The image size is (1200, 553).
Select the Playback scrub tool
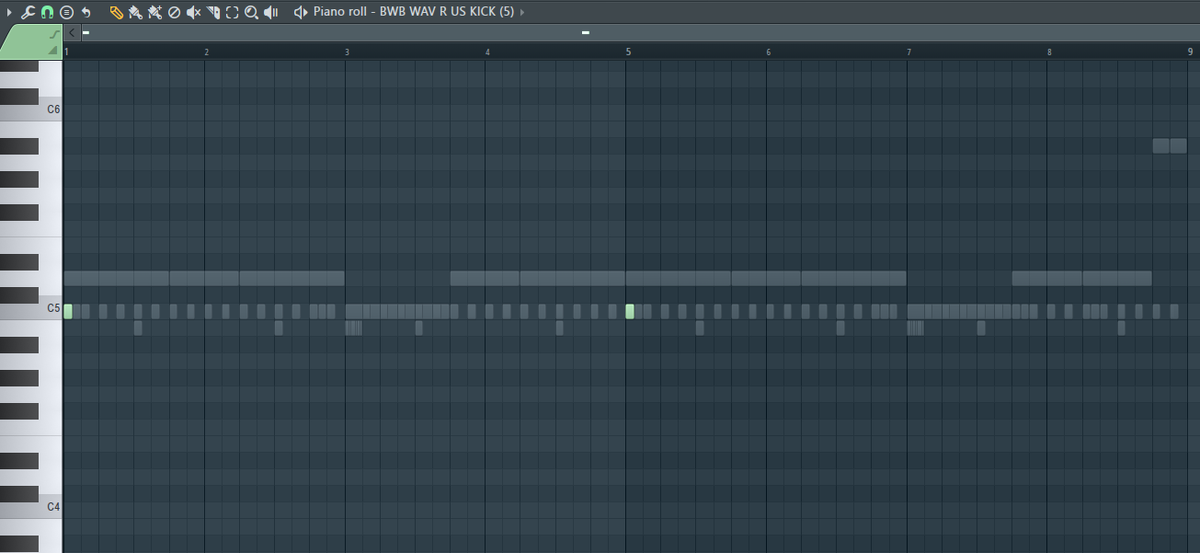click(270, 12)
